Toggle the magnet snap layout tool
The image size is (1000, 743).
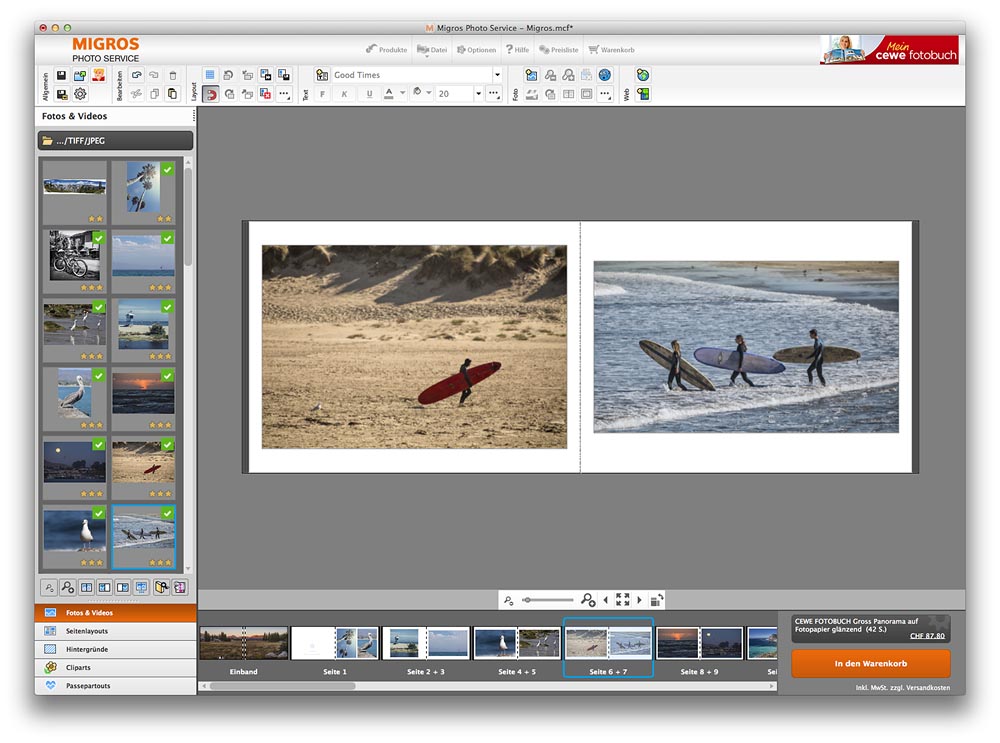click(210, 94)
